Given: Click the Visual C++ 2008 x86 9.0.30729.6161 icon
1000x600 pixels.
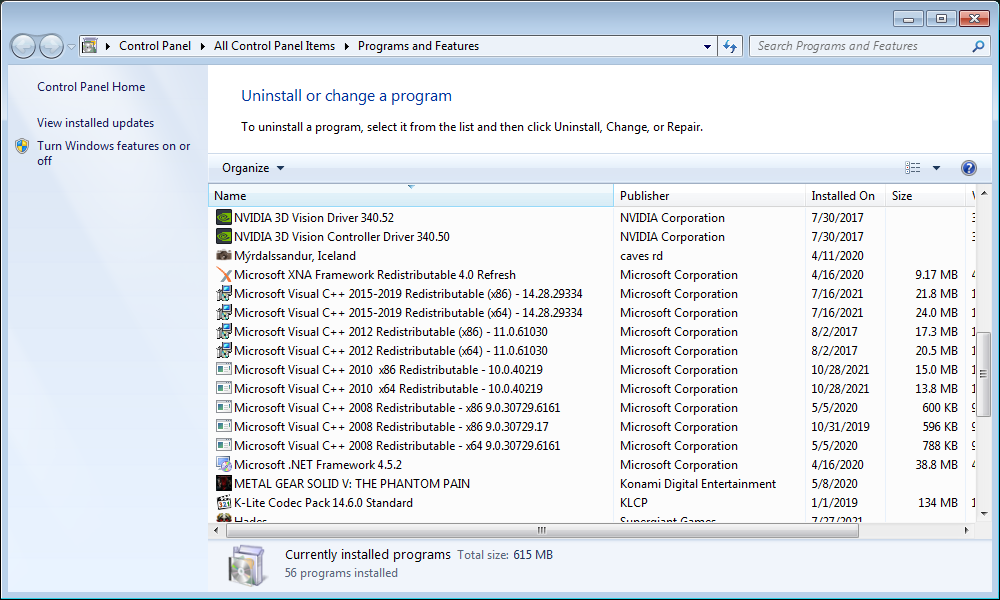Looking at the screenshot, I should tap(223, 408).
